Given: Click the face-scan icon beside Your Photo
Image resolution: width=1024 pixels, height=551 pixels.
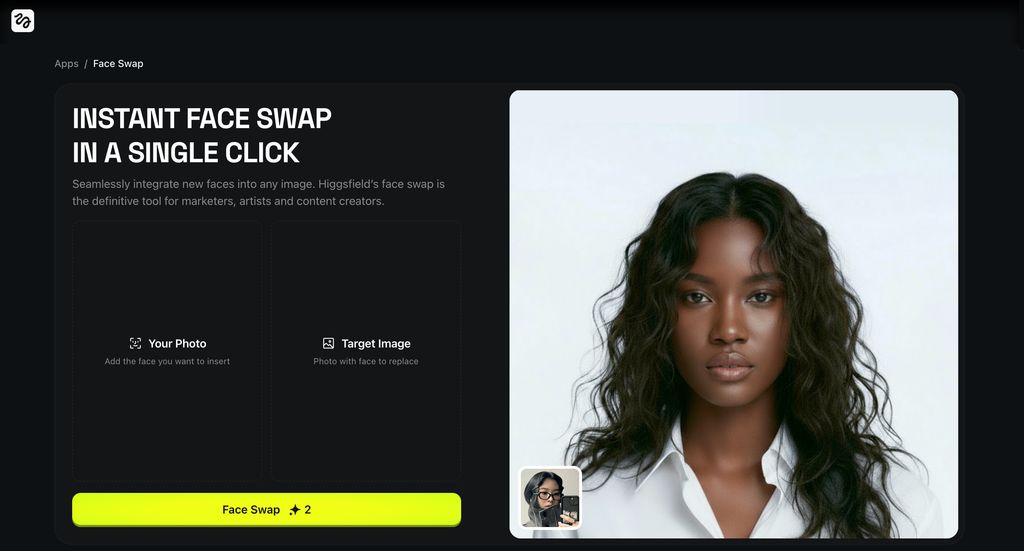Looking at the screenshot, I should tap(135, 343).
